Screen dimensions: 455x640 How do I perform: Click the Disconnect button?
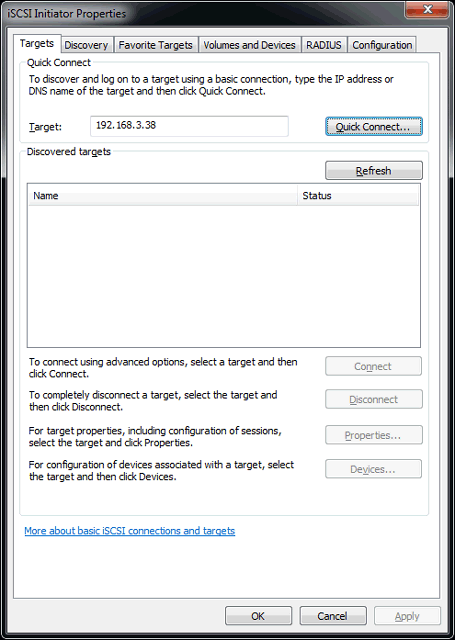(x=373, y=399)
